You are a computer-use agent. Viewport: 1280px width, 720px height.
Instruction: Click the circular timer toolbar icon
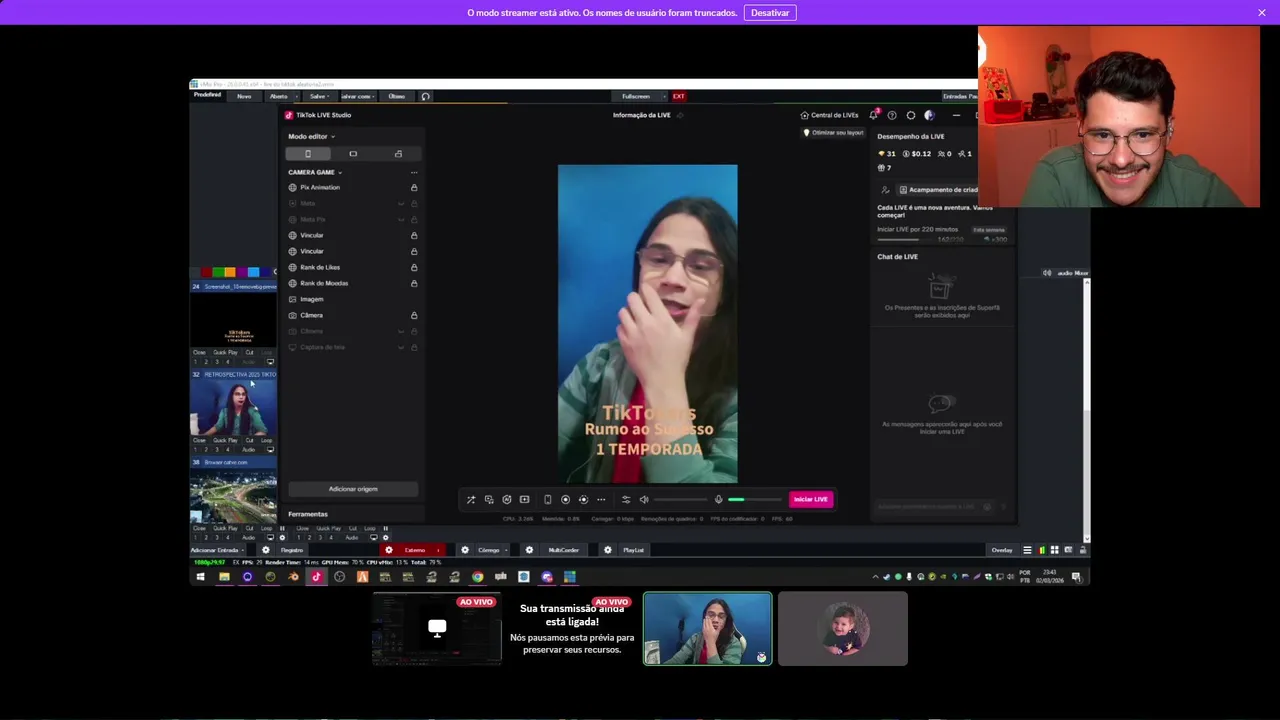pyautogui.click(x=507, y=500)
